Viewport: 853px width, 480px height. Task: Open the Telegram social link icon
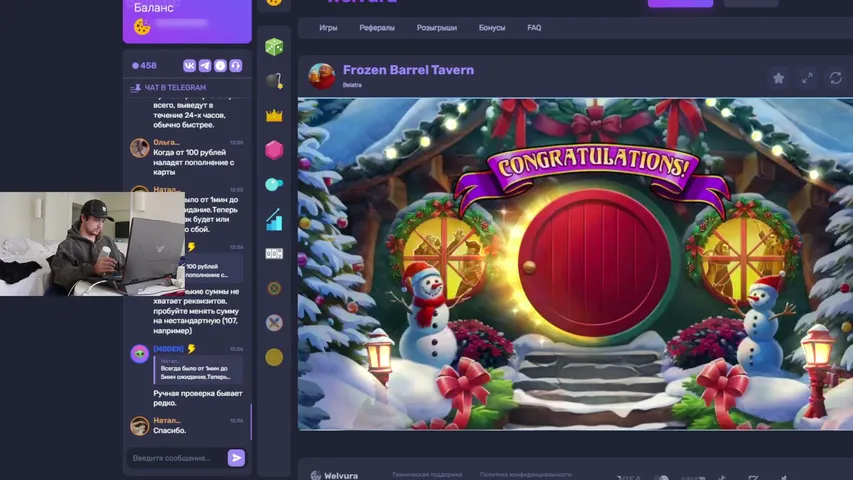pos(205,66)
